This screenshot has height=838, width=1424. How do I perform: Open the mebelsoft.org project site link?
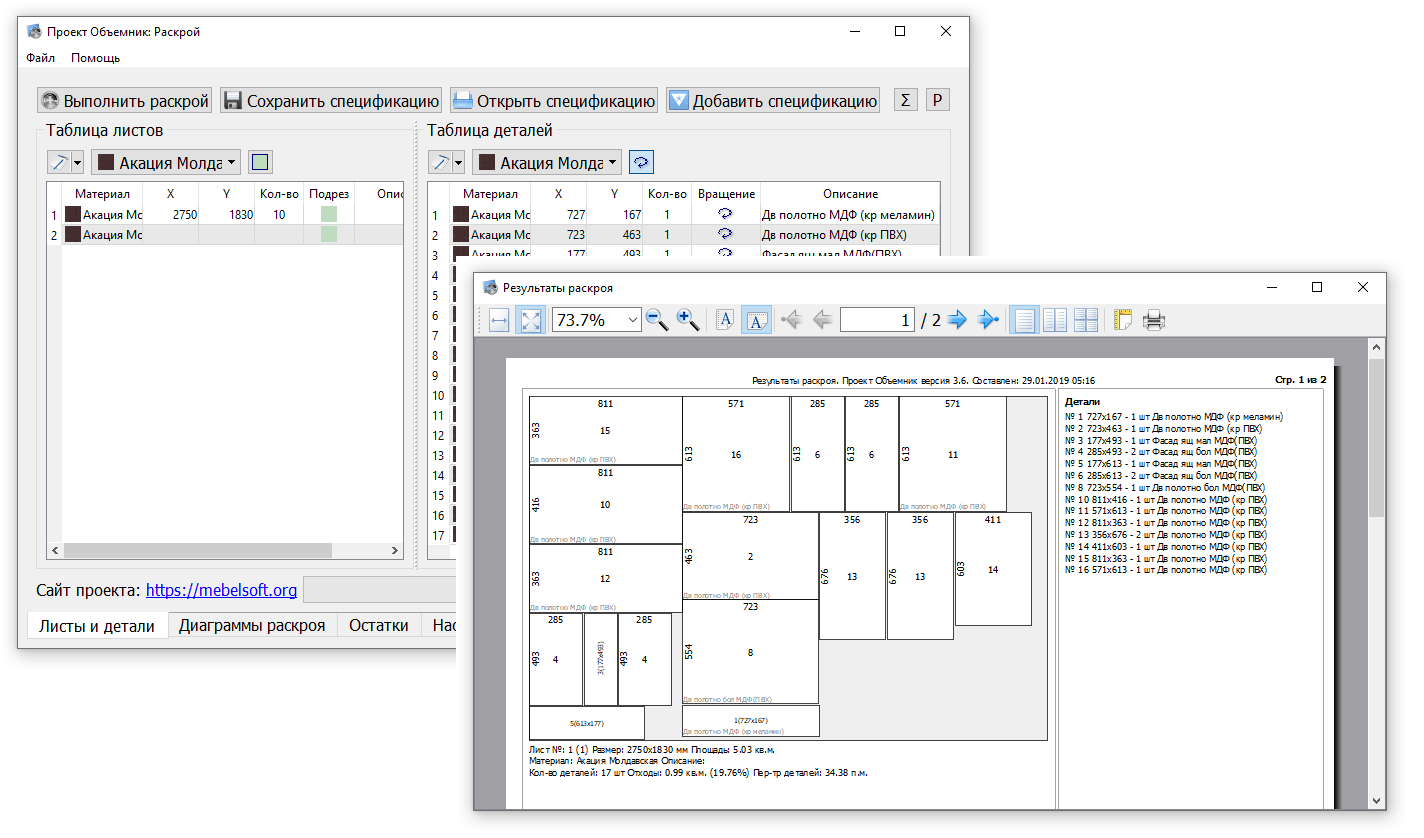[221, 590]
